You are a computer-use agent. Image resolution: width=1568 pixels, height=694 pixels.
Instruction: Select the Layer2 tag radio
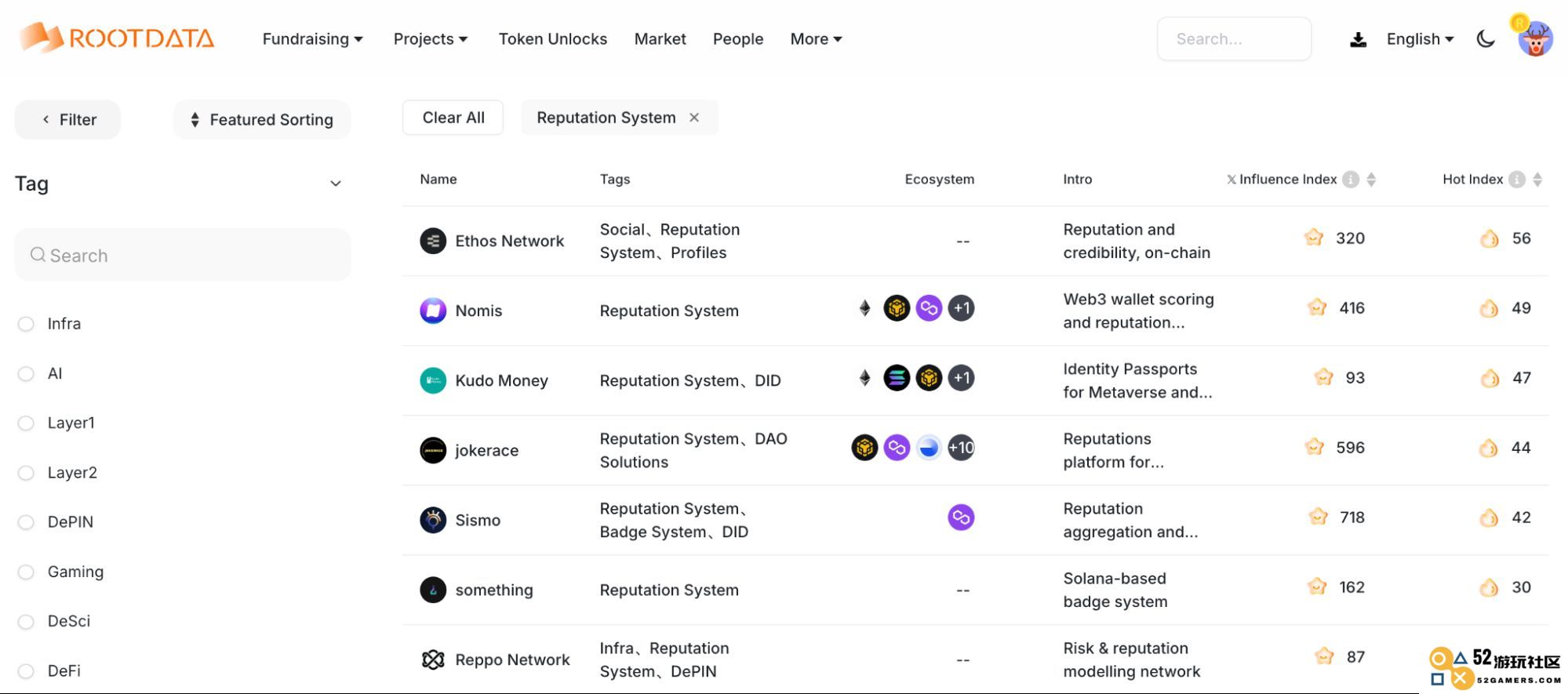click(26, 473)
